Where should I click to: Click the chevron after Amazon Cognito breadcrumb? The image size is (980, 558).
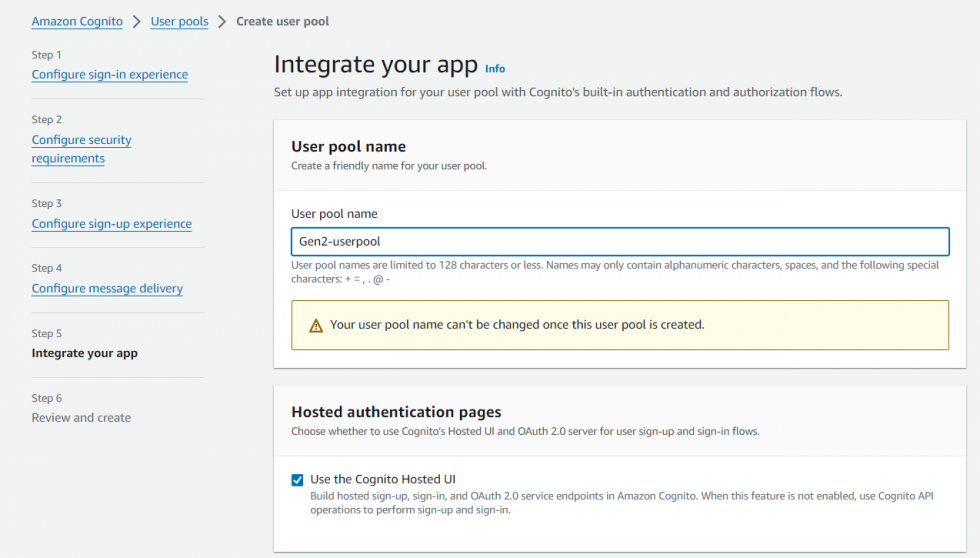coord(137,21)
